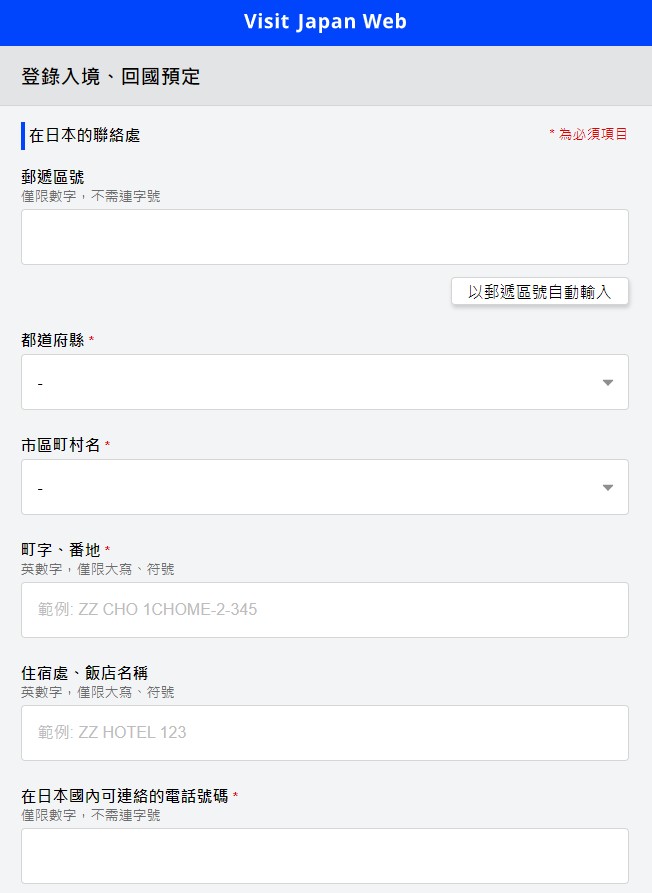Image resolution: width=652 pixels, height=893 pixels.
Task: Focus the 郵遞區號 input field
Action: (x=324, y=237)
